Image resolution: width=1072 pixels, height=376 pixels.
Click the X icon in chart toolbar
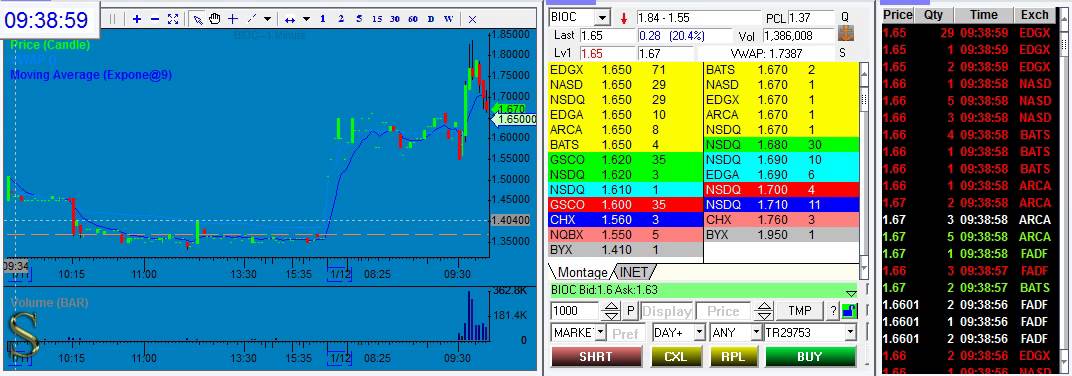point(472,19)
